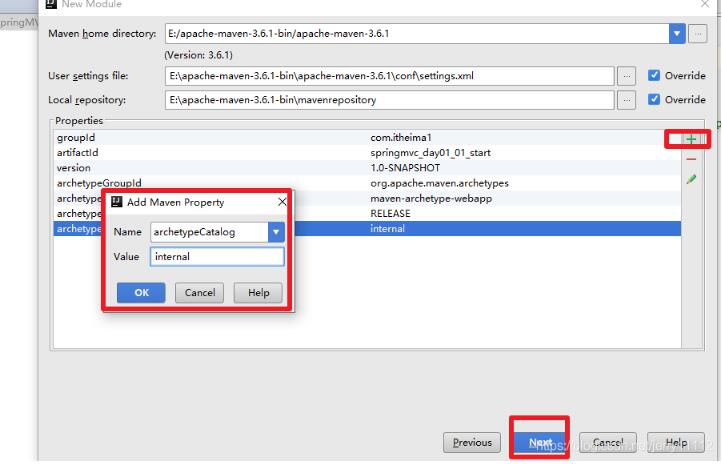Click value maven-archetype-webapp
The image size is (722, 464).
pyautogui.click(x=431, y=198)
